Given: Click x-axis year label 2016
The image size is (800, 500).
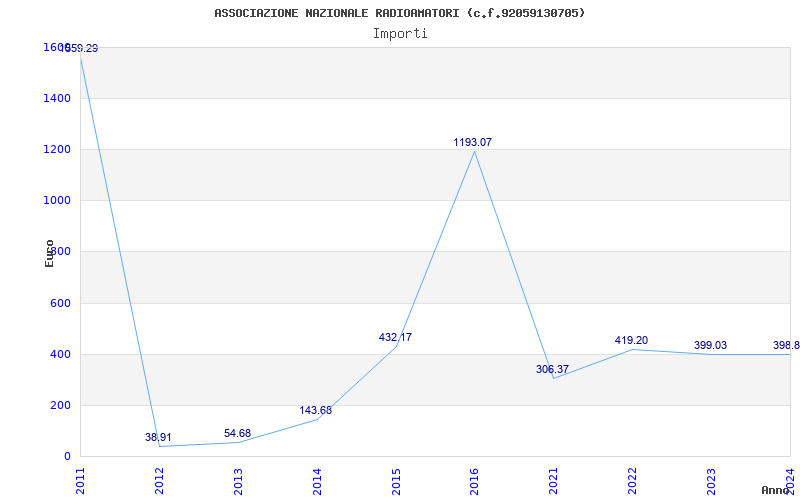Looking at the screenshot, I should [474, 481].
